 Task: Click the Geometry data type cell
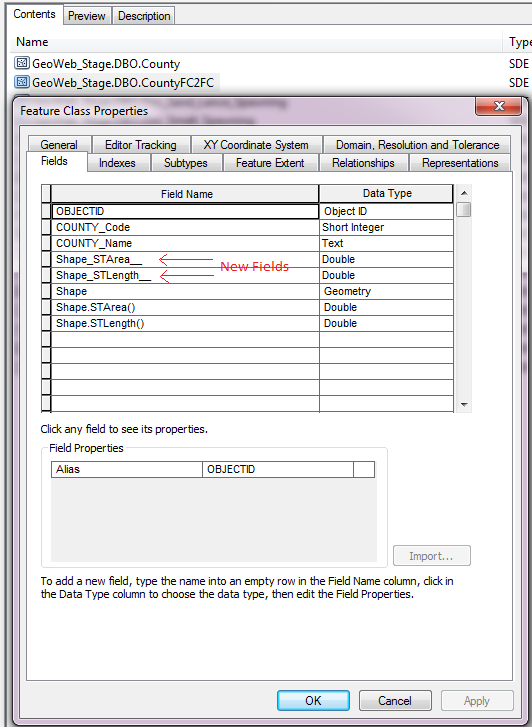(x=386, y=291)
